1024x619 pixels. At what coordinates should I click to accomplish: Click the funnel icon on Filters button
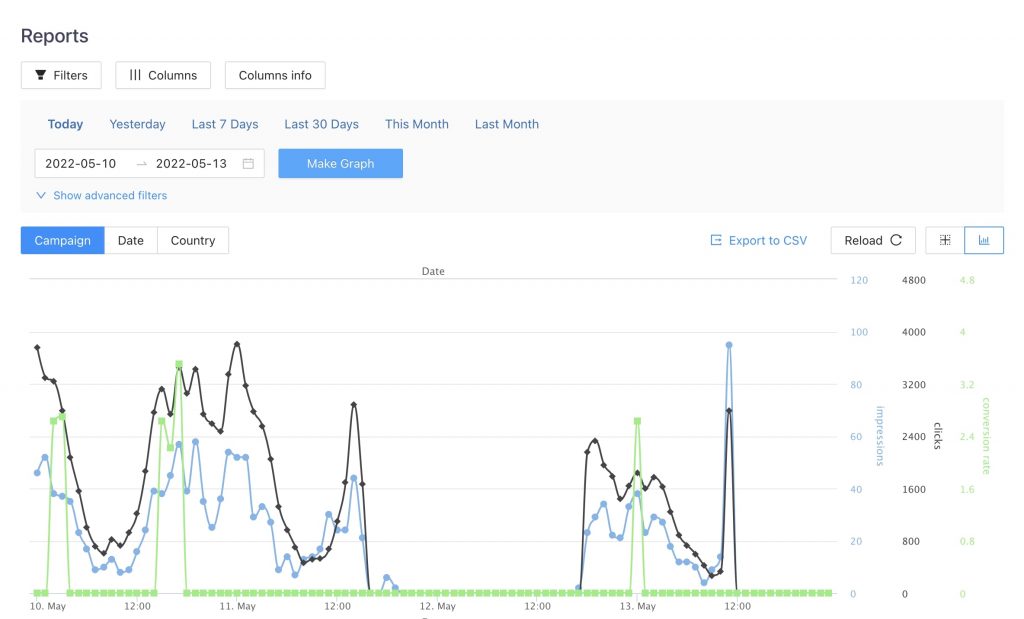(41, 75)
